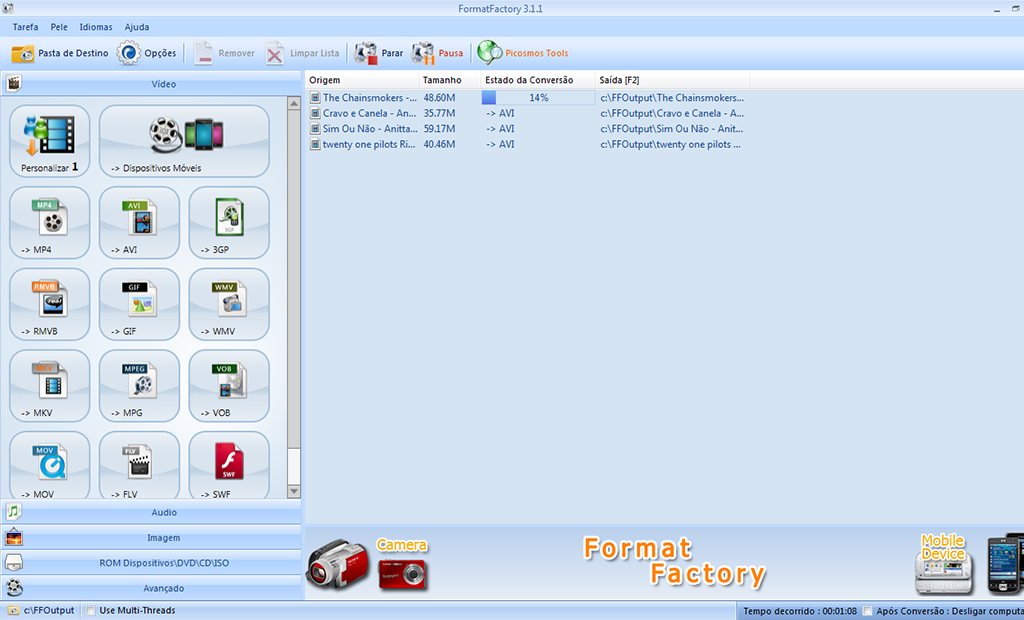1024x620 pixels.
Task: Open Opções settings
Action: click(146, 54)
